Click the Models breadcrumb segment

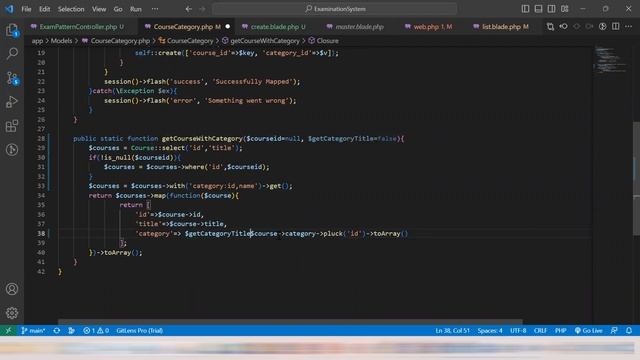tap(62, 41)
